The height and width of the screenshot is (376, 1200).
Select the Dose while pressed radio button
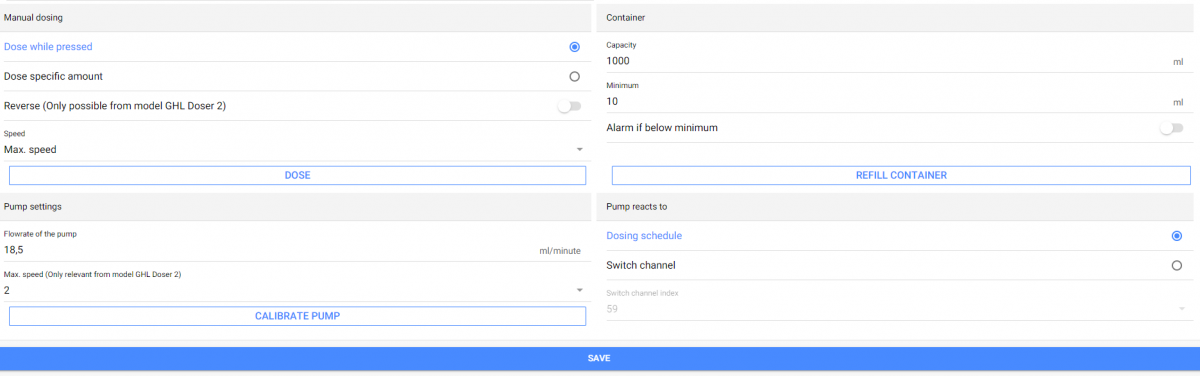[574, 46]
